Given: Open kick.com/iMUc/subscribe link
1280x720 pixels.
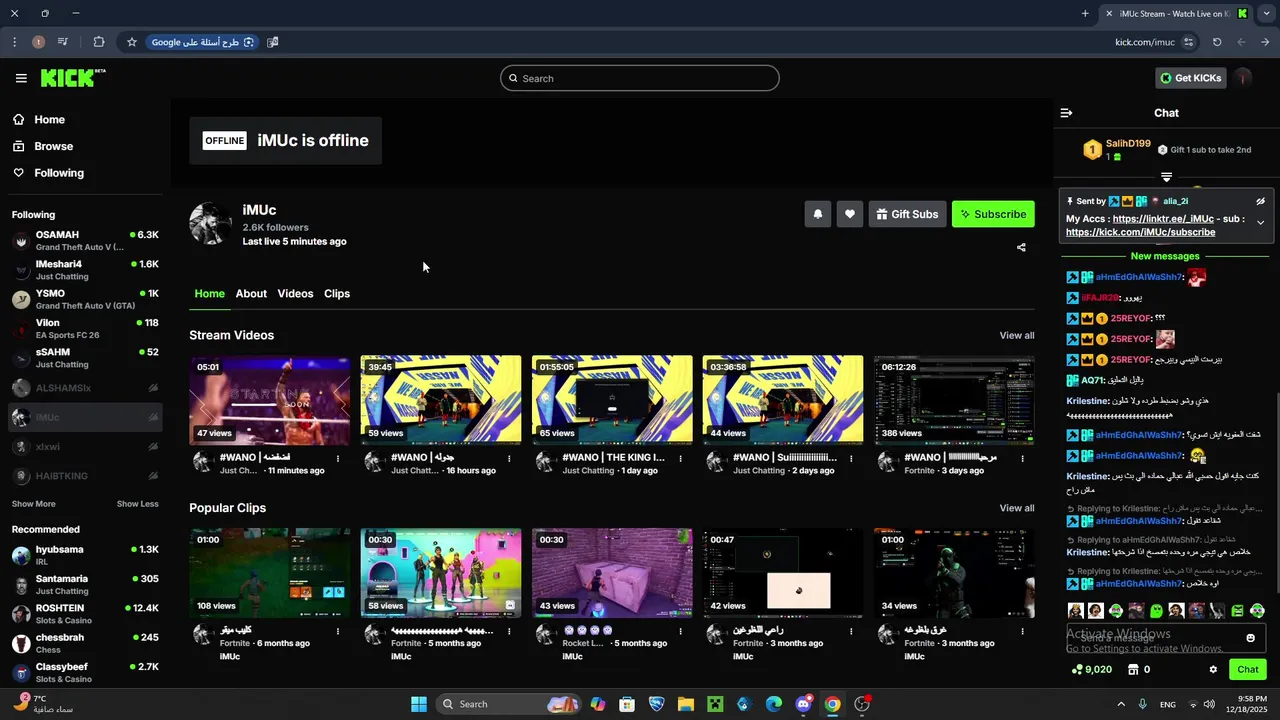Looking at the screenshot, I should (x=1140, y=232).
